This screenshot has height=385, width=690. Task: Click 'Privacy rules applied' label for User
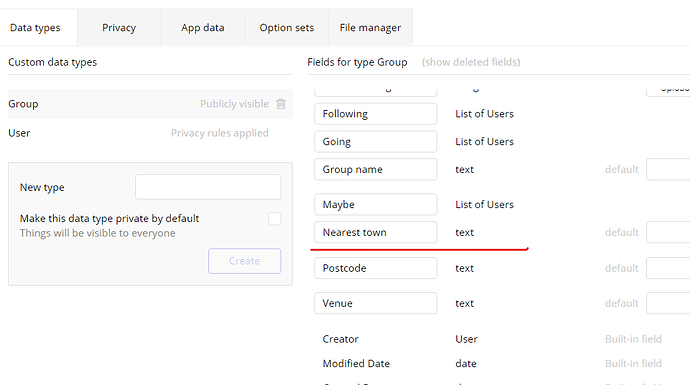click(220, 133)
